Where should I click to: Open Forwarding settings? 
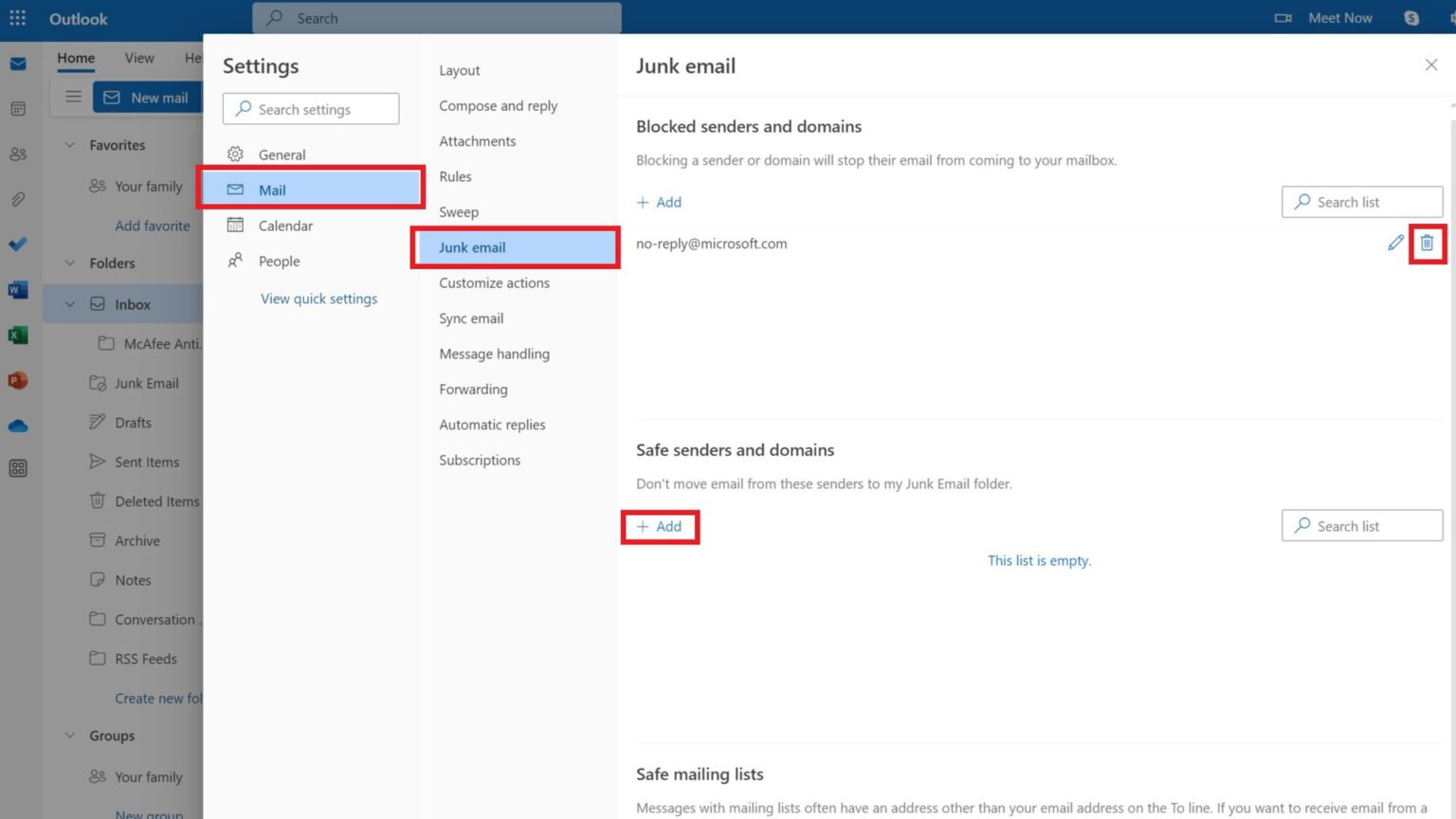tap(473, 389)
